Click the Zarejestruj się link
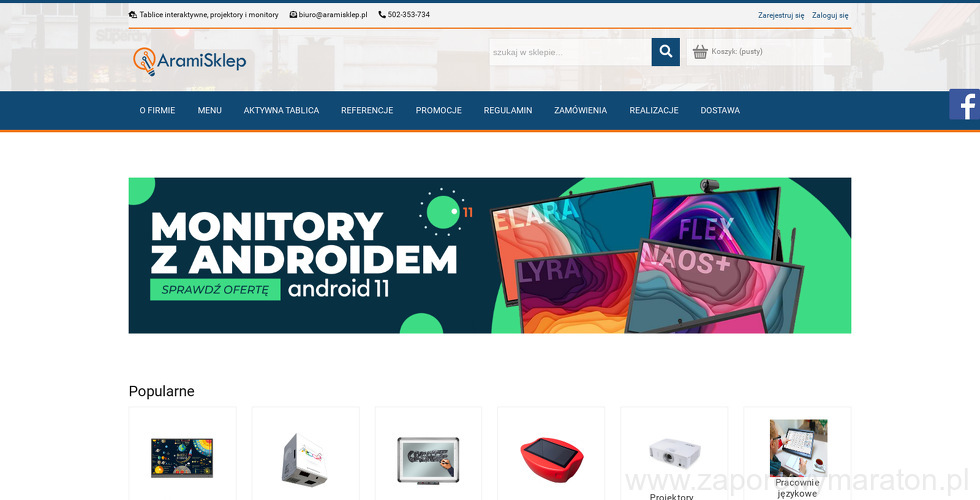The height and width of the screenshot is (500, 980). pyautogui.click(x=781, y=15)
